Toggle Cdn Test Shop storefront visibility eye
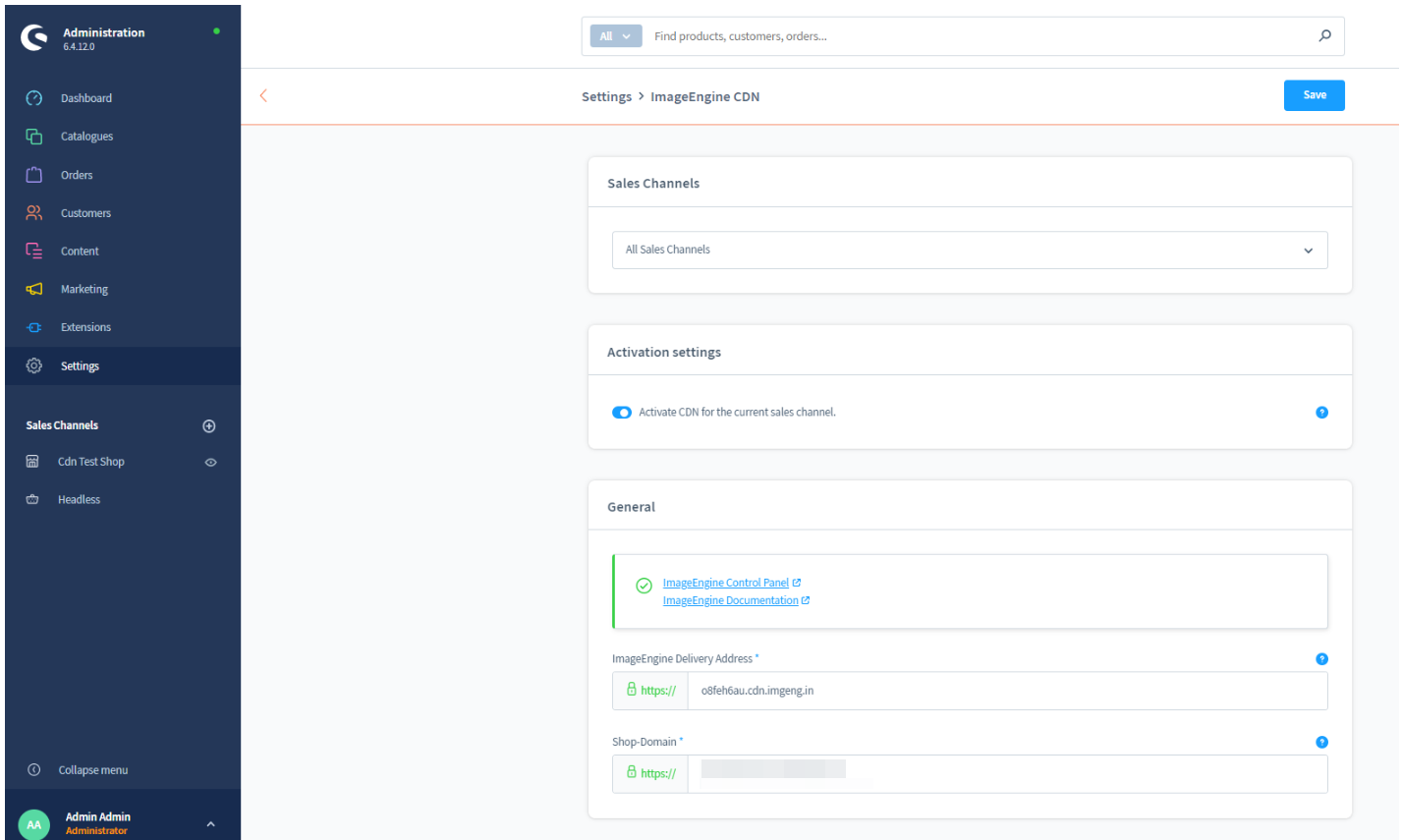1402x840 pixels. 210,463
